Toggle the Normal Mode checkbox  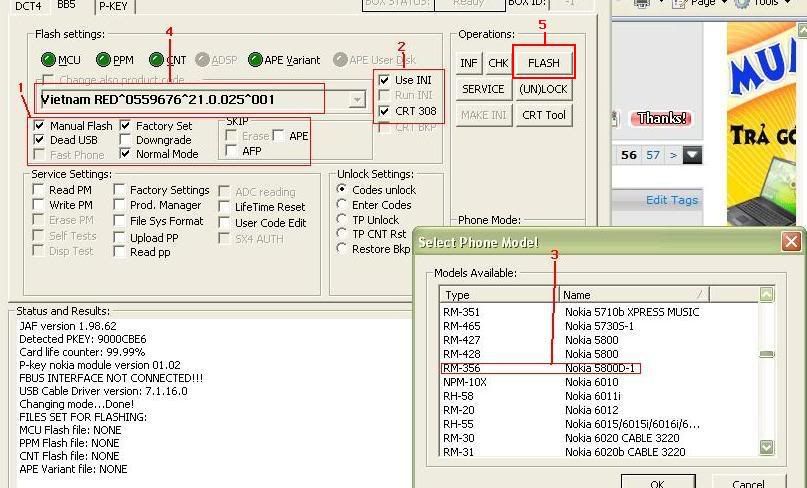point(125,153)
